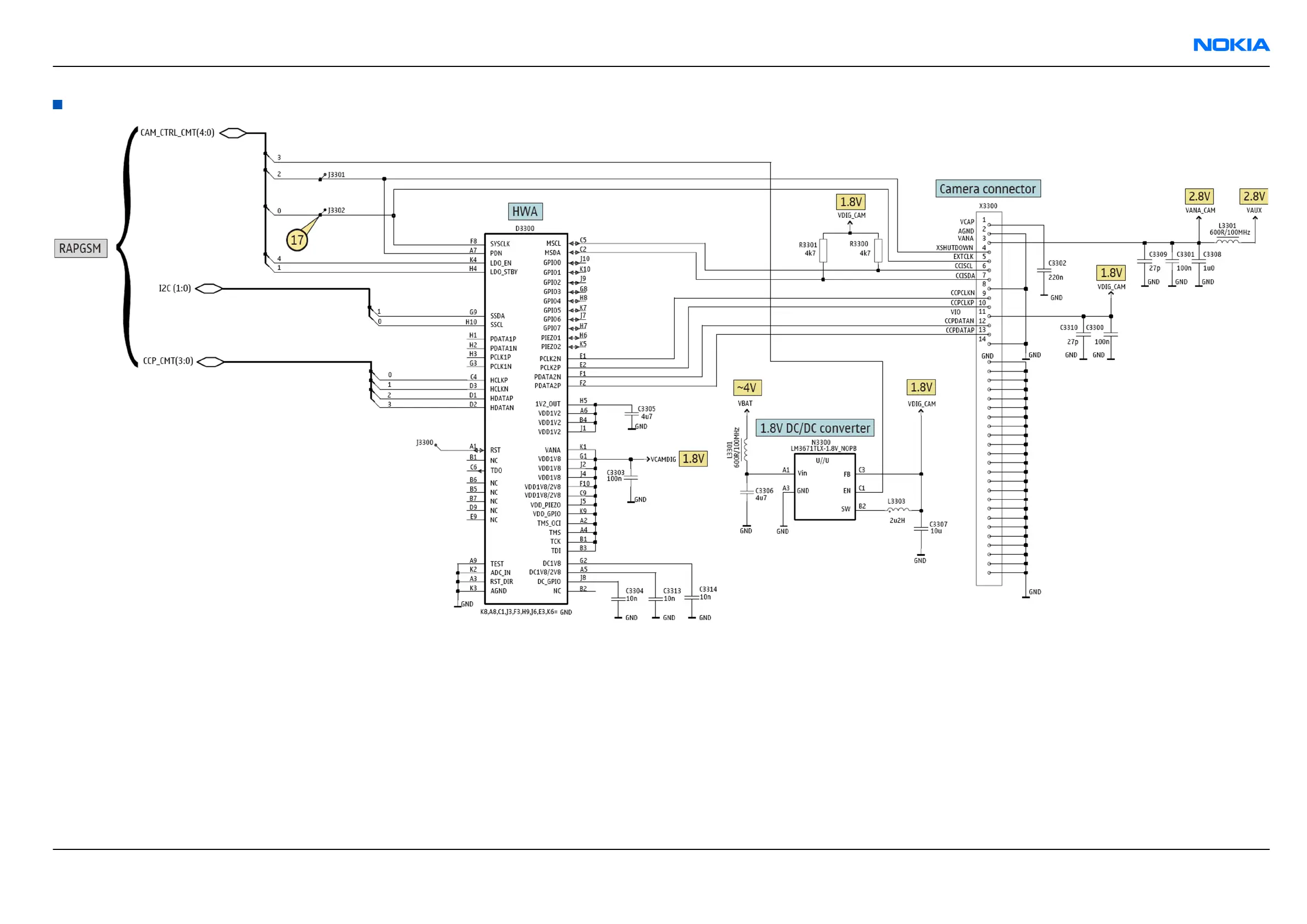1307x924 pixels.
Task: Click the NOKIA logo
Action: [1231, 45]
